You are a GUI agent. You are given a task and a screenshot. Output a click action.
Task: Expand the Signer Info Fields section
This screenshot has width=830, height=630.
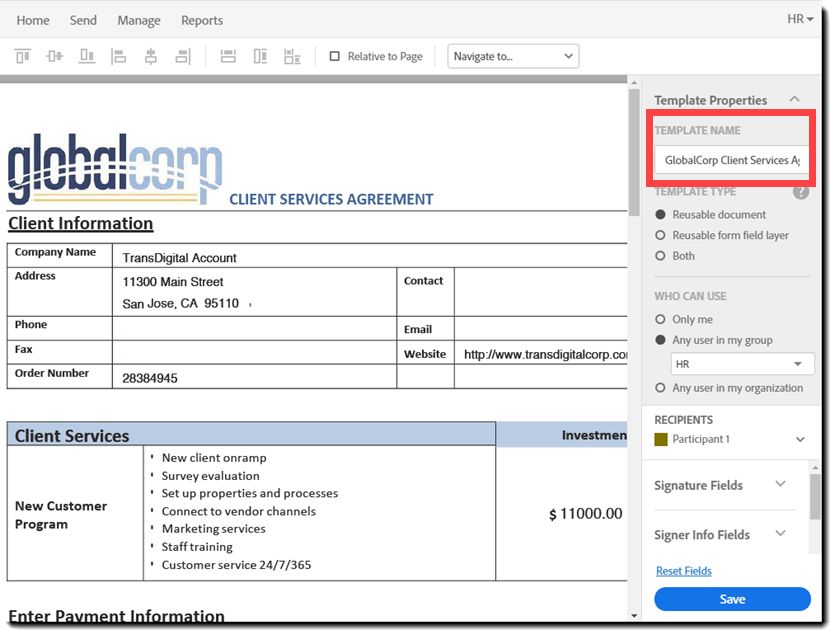click(780, 533)
